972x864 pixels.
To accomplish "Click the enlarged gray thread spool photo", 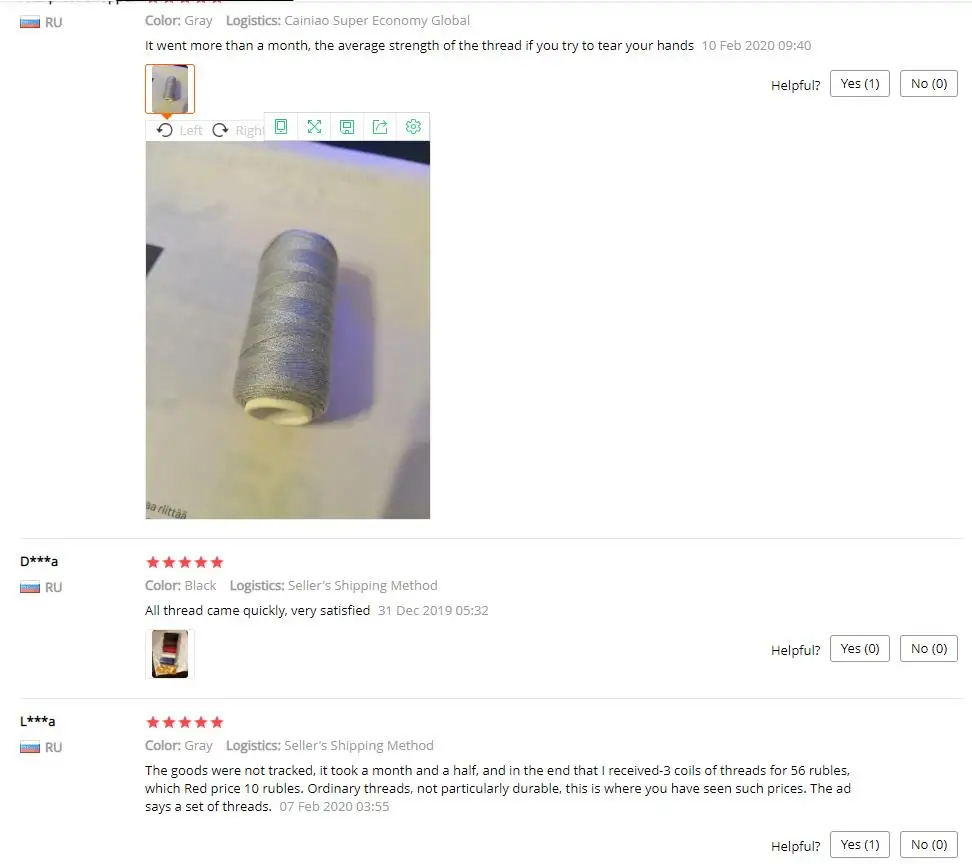I will click(288, 330).
